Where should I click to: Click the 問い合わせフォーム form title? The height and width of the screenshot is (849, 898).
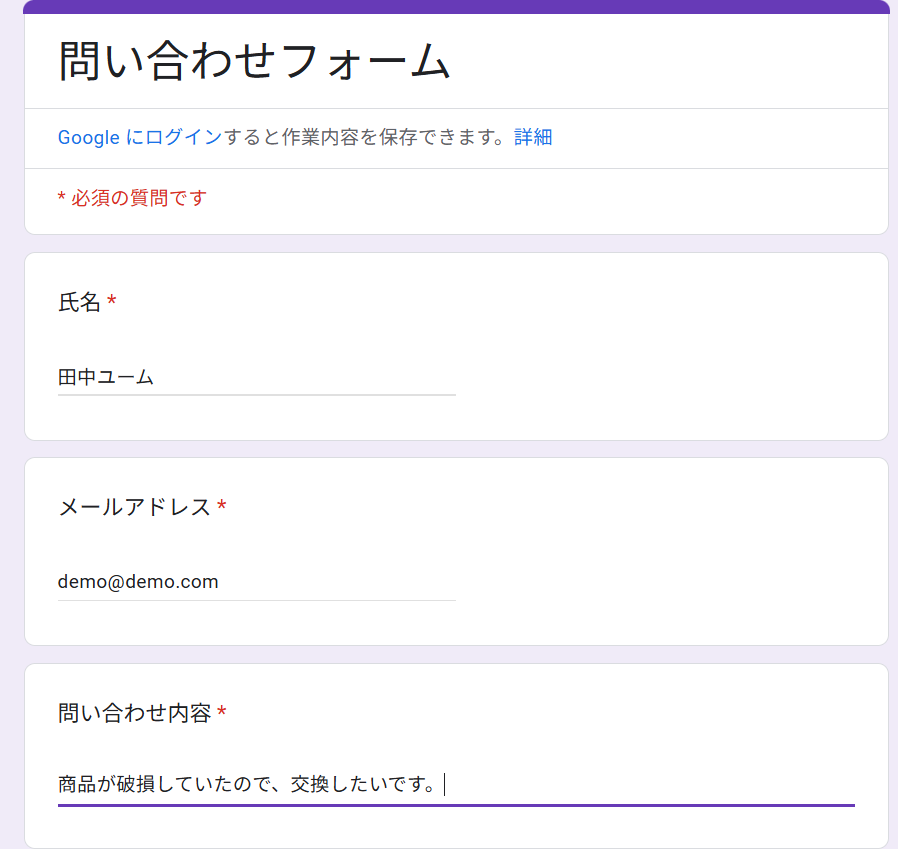(255, 62)
